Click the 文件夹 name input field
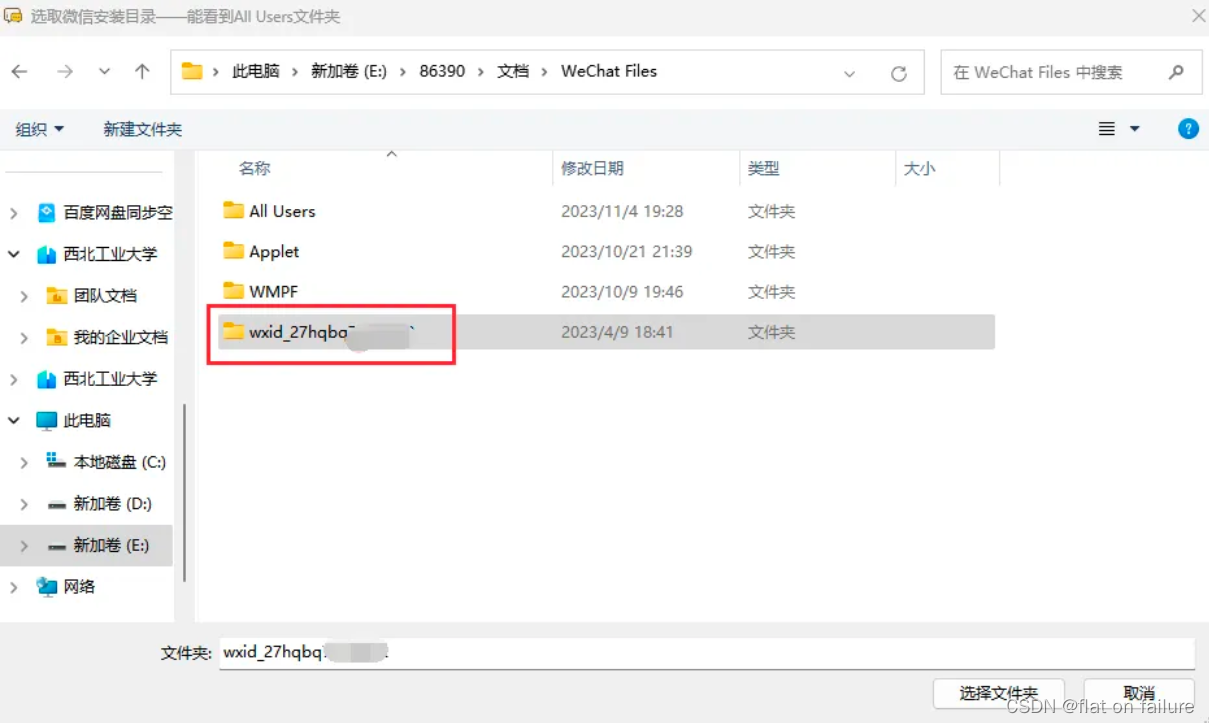The width and height of the screenshot is (1209, 723). (x=707, y=652)
